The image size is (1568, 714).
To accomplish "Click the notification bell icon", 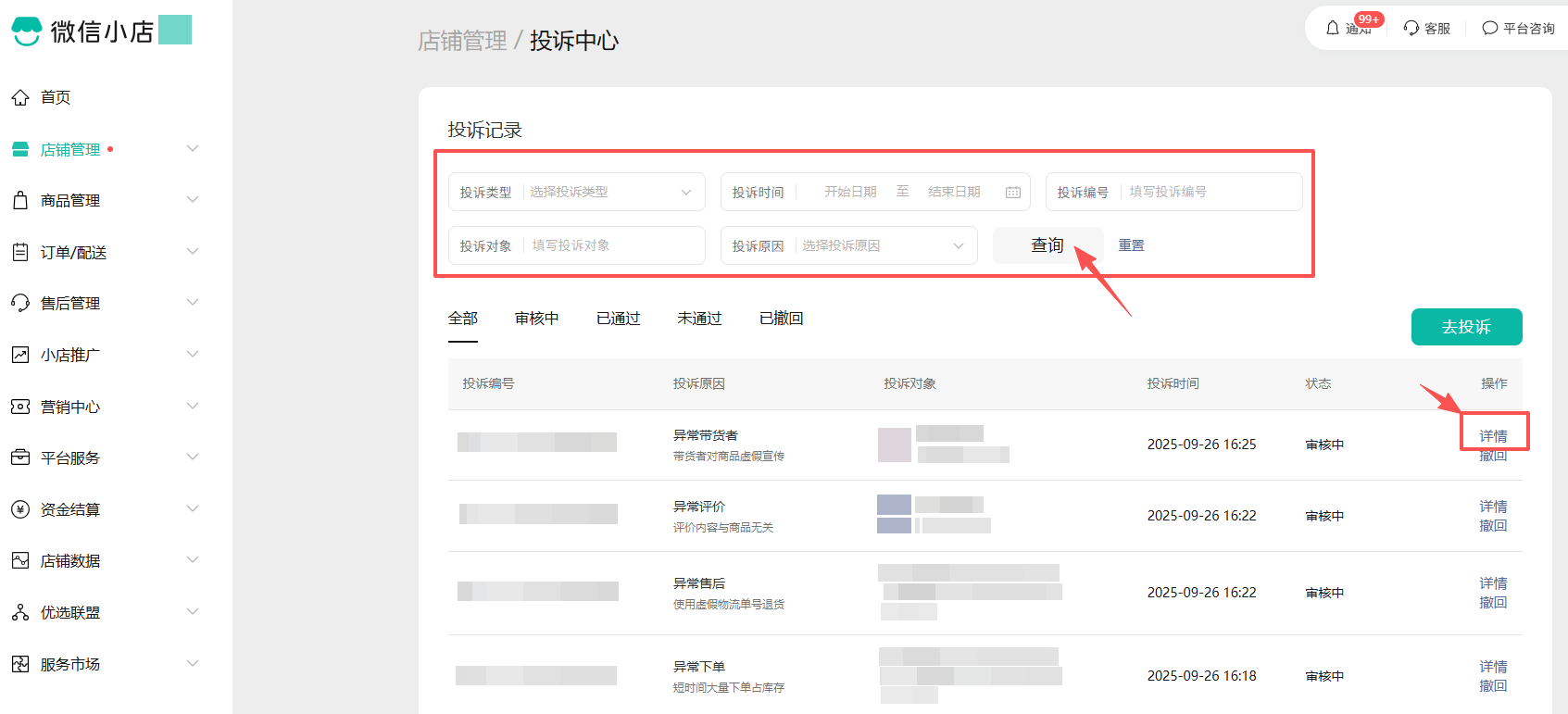I will (1333, 28).
